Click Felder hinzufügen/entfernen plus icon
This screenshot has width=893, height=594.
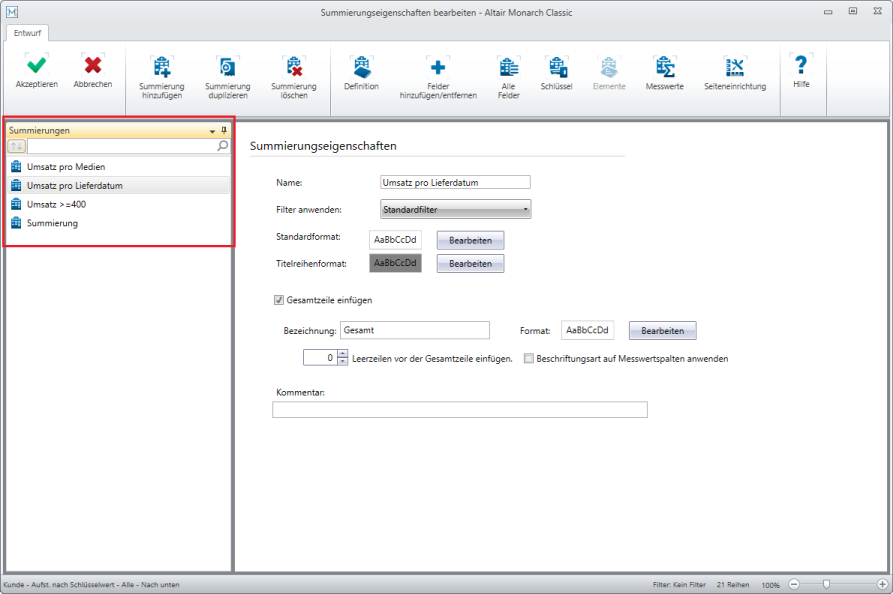click(437, 67)
